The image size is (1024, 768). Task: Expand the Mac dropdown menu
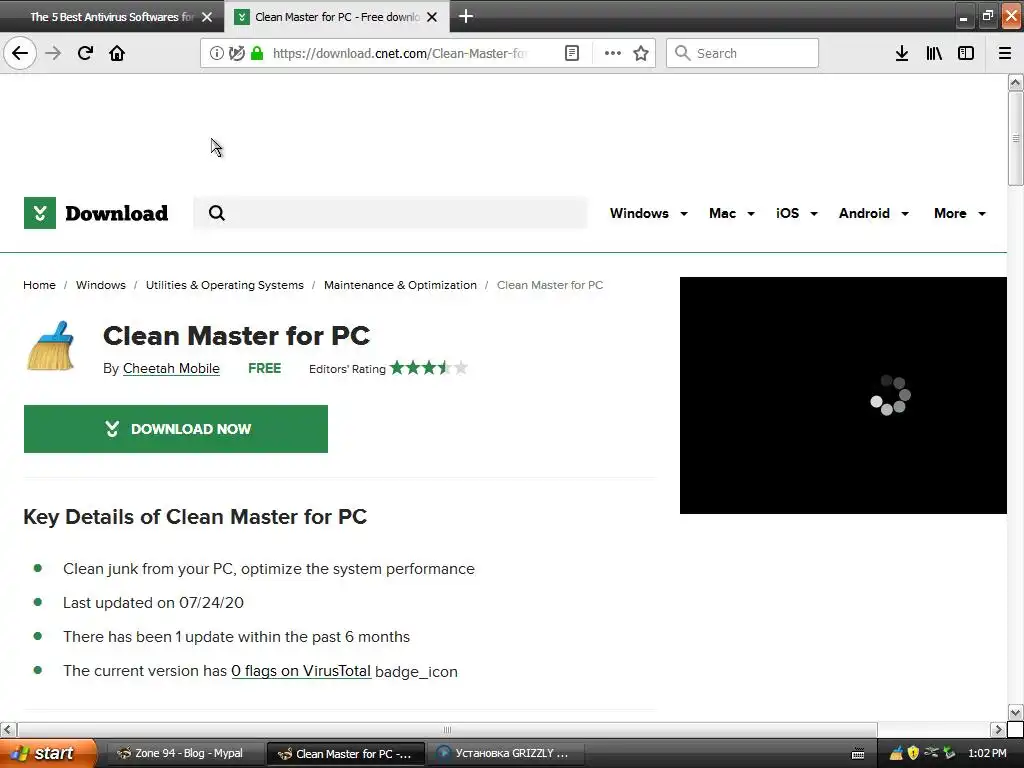[732, 214]
